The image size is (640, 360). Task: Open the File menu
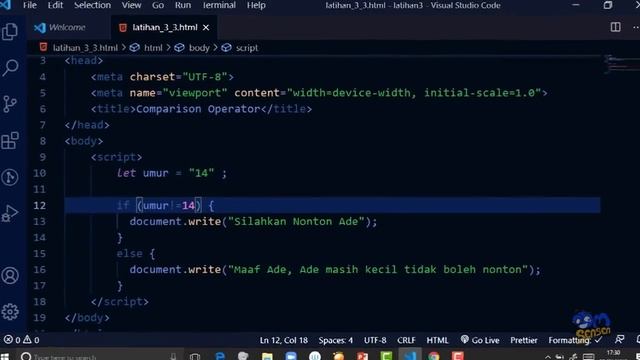pos(29,5)
